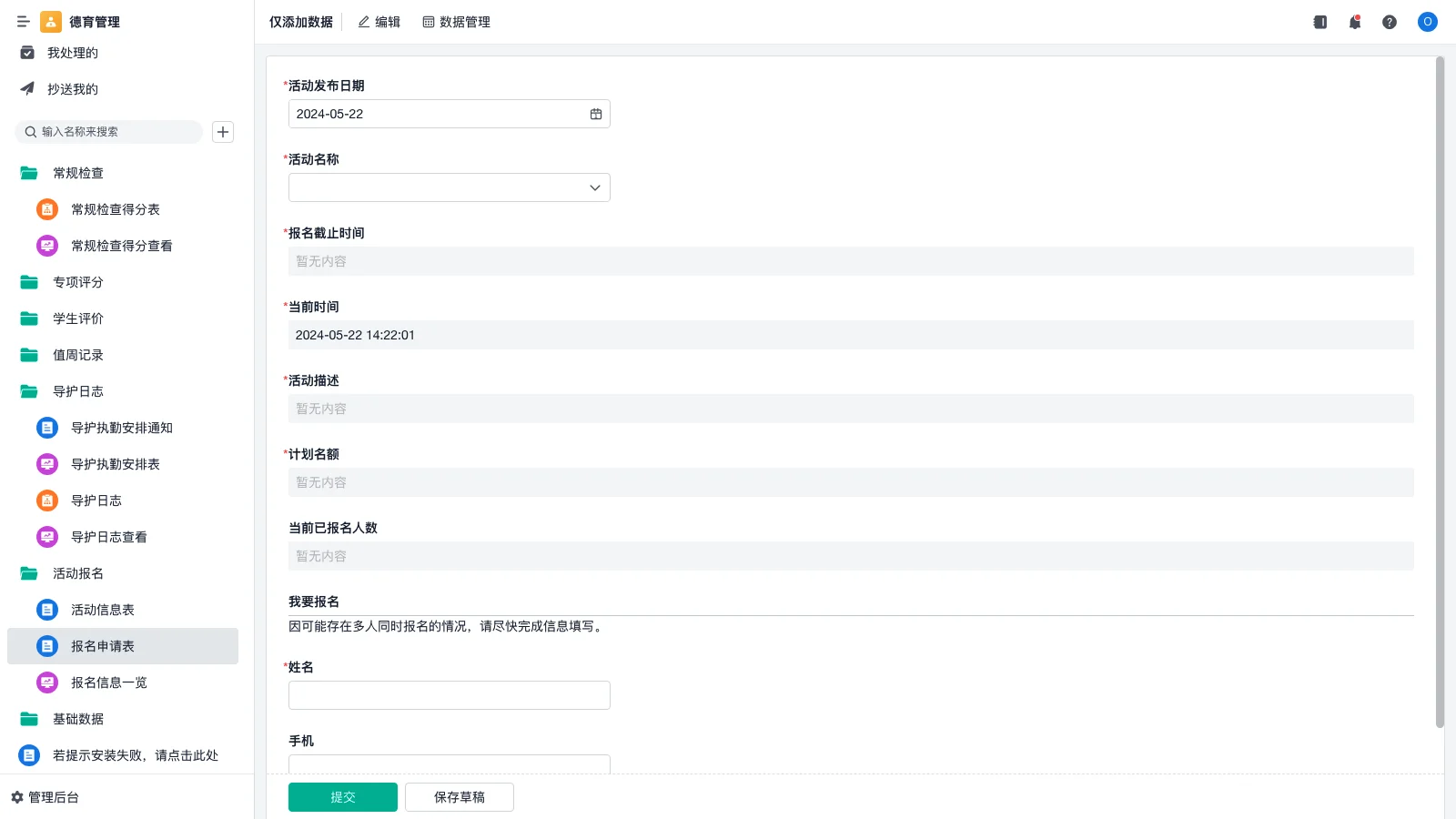The image size is (1456, 819).
Task: Click the 保存草稿 button
Action: [x=460, y=797]
